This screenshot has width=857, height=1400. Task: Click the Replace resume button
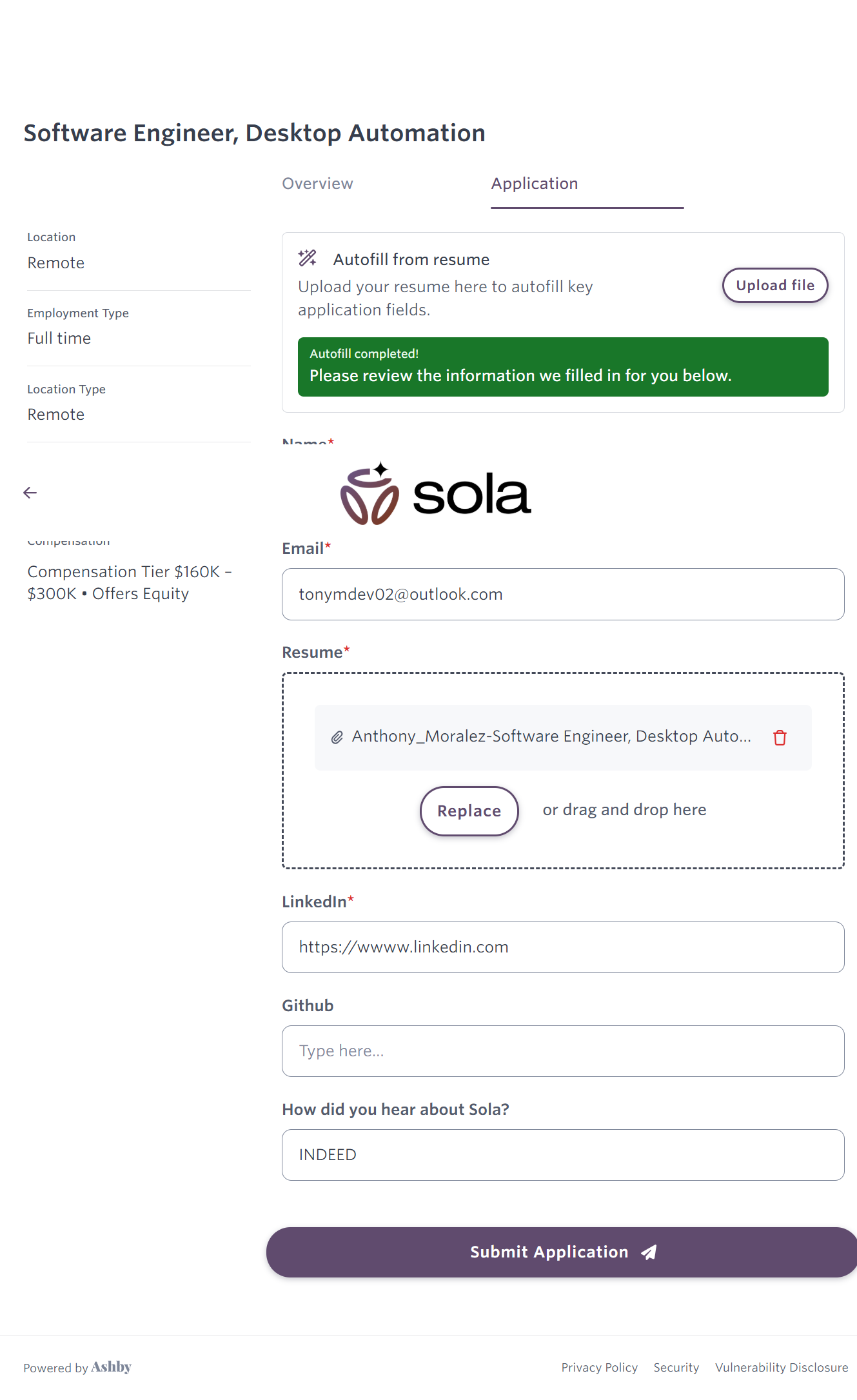(469, 811)
